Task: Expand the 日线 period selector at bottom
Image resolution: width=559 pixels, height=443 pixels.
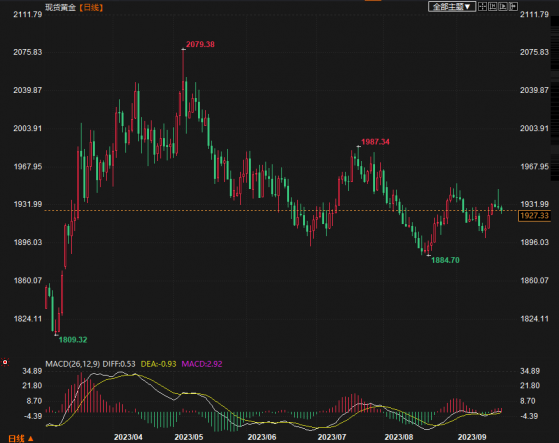Action: [21, 438]
